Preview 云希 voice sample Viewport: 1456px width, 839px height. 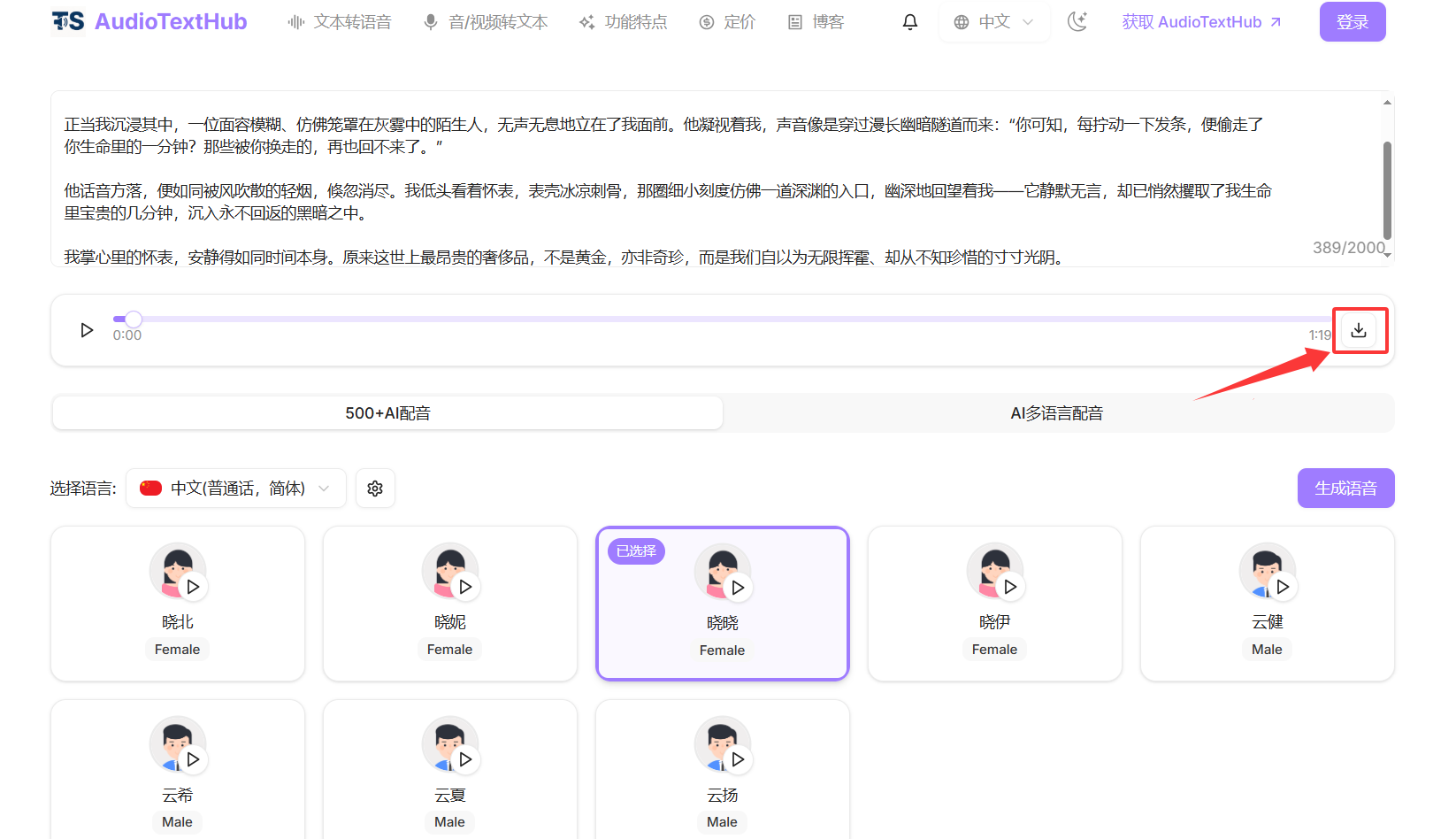(x=193, y=759)
